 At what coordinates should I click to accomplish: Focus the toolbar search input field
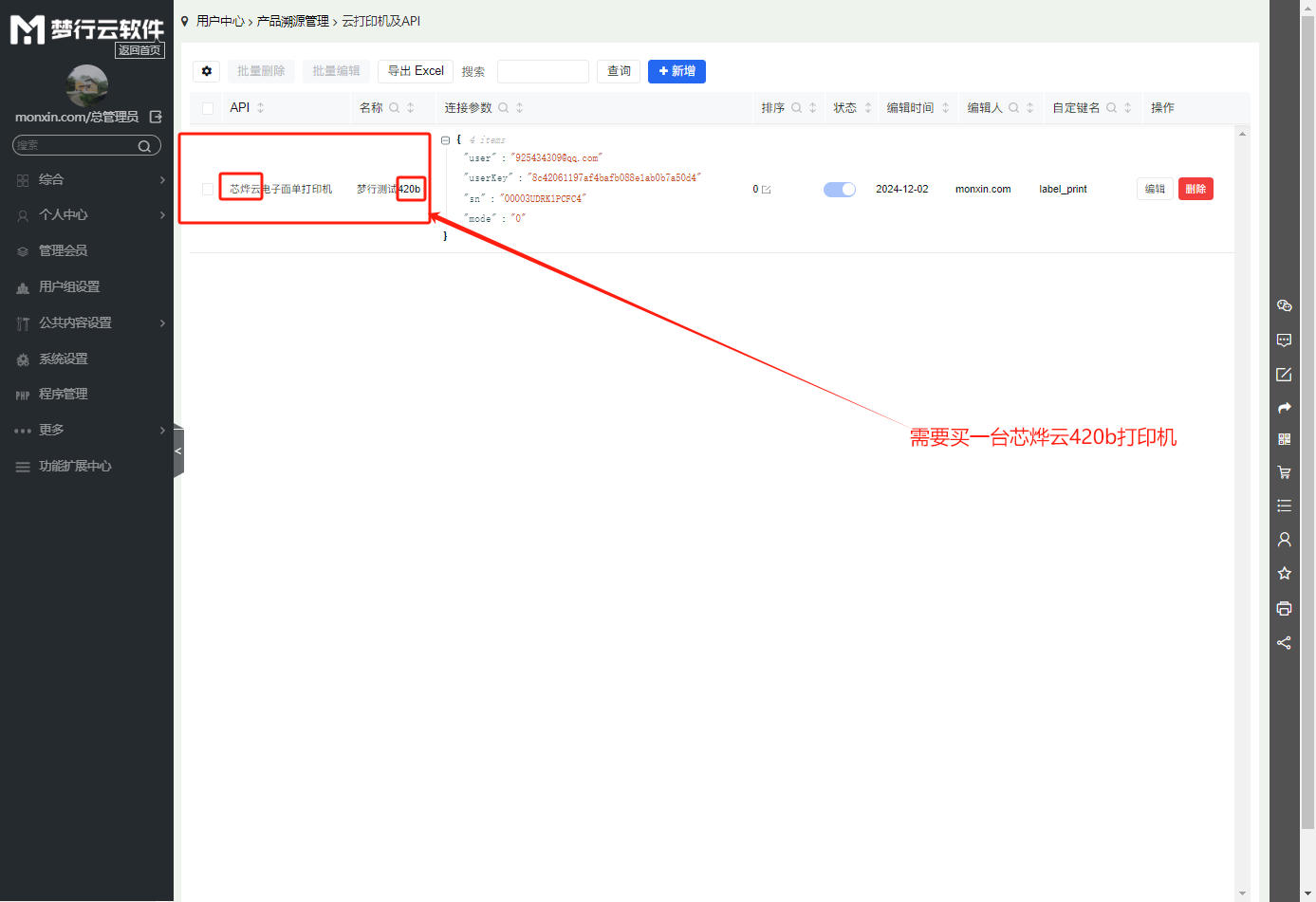pos(543,71)
